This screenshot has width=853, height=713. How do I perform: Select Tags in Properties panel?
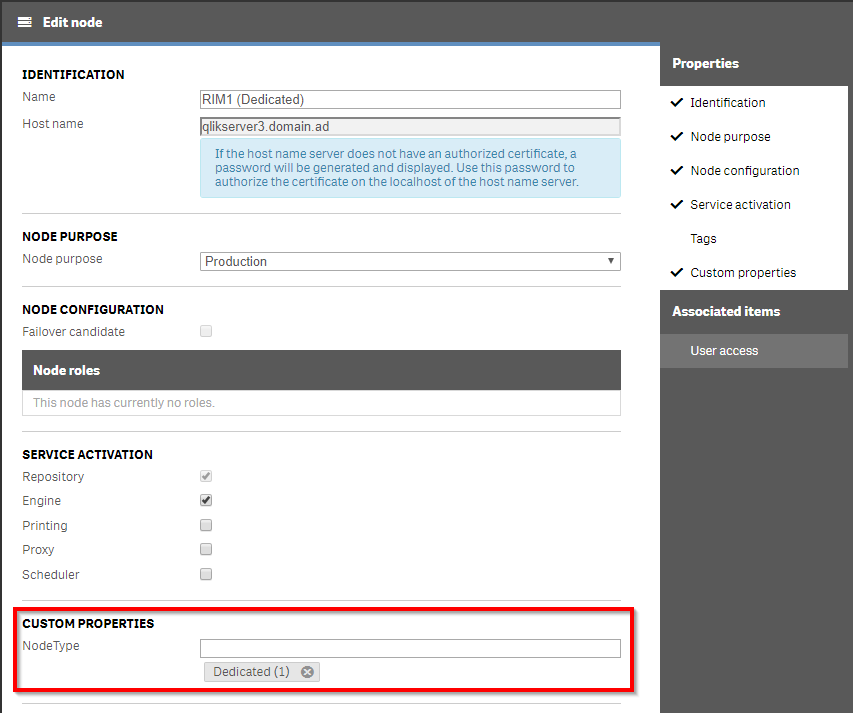click(703, 239)
